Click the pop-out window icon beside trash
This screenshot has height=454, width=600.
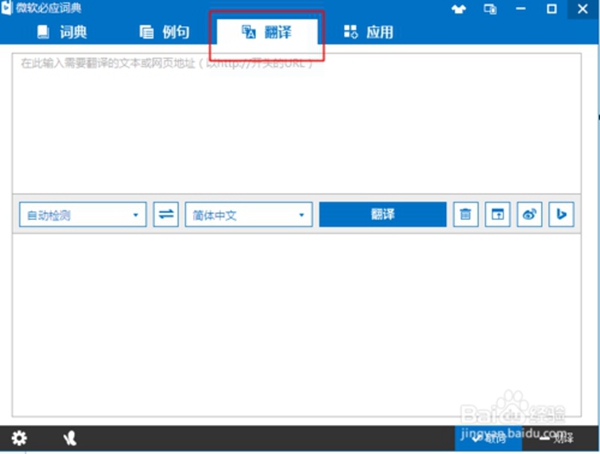497,215
